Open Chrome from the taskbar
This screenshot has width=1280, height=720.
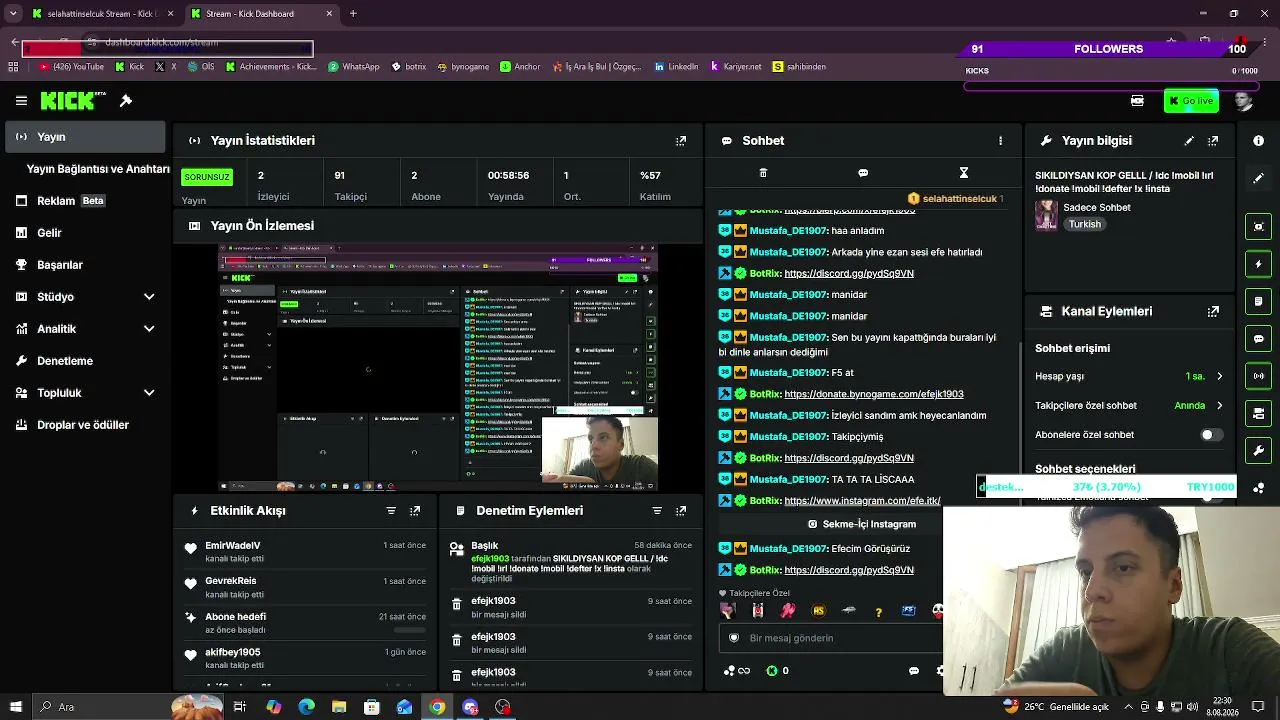click(x=437, y=707)
